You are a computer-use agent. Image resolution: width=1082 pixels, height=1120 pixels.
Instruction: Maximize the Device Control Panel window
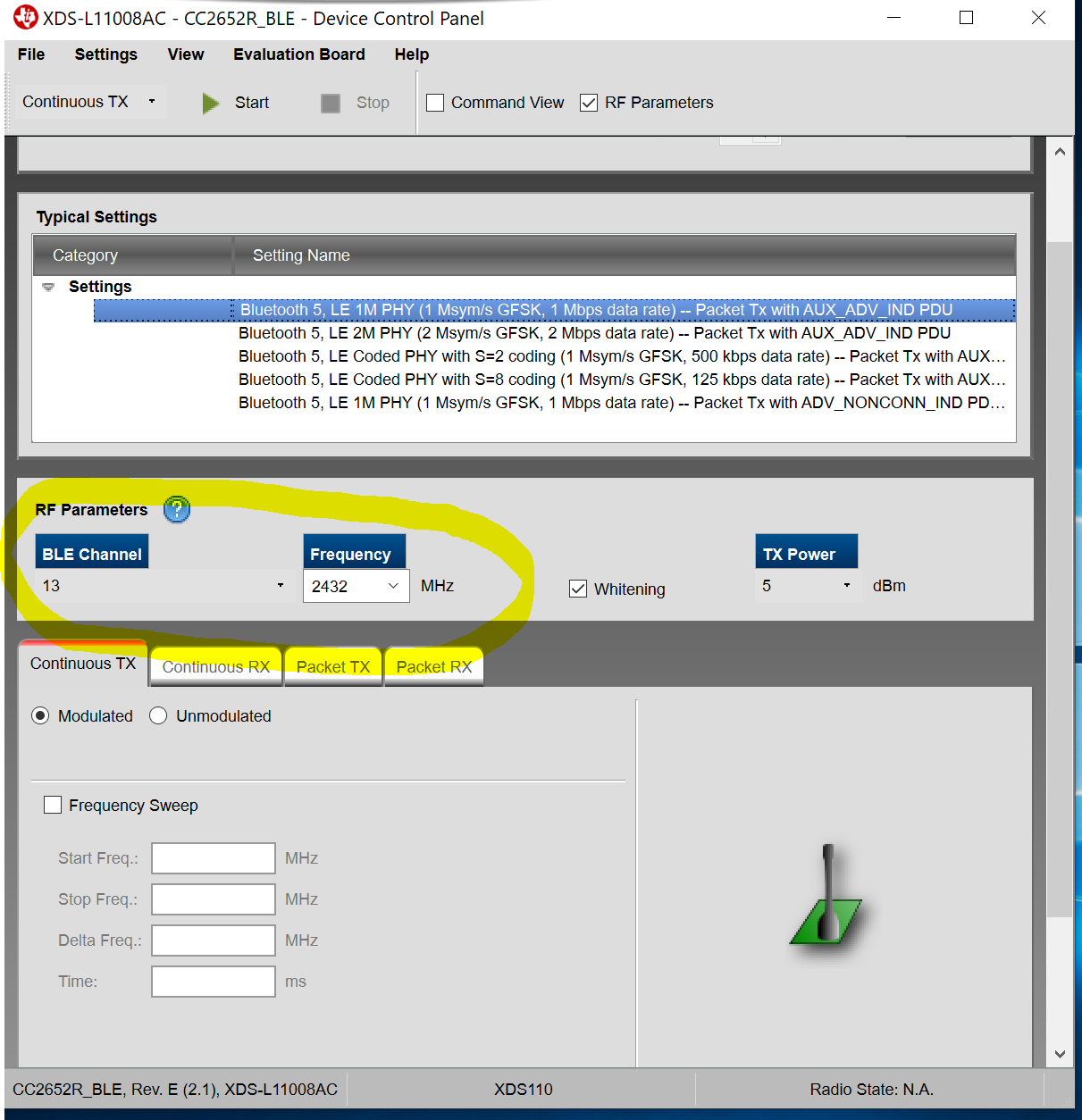(966, 18)
